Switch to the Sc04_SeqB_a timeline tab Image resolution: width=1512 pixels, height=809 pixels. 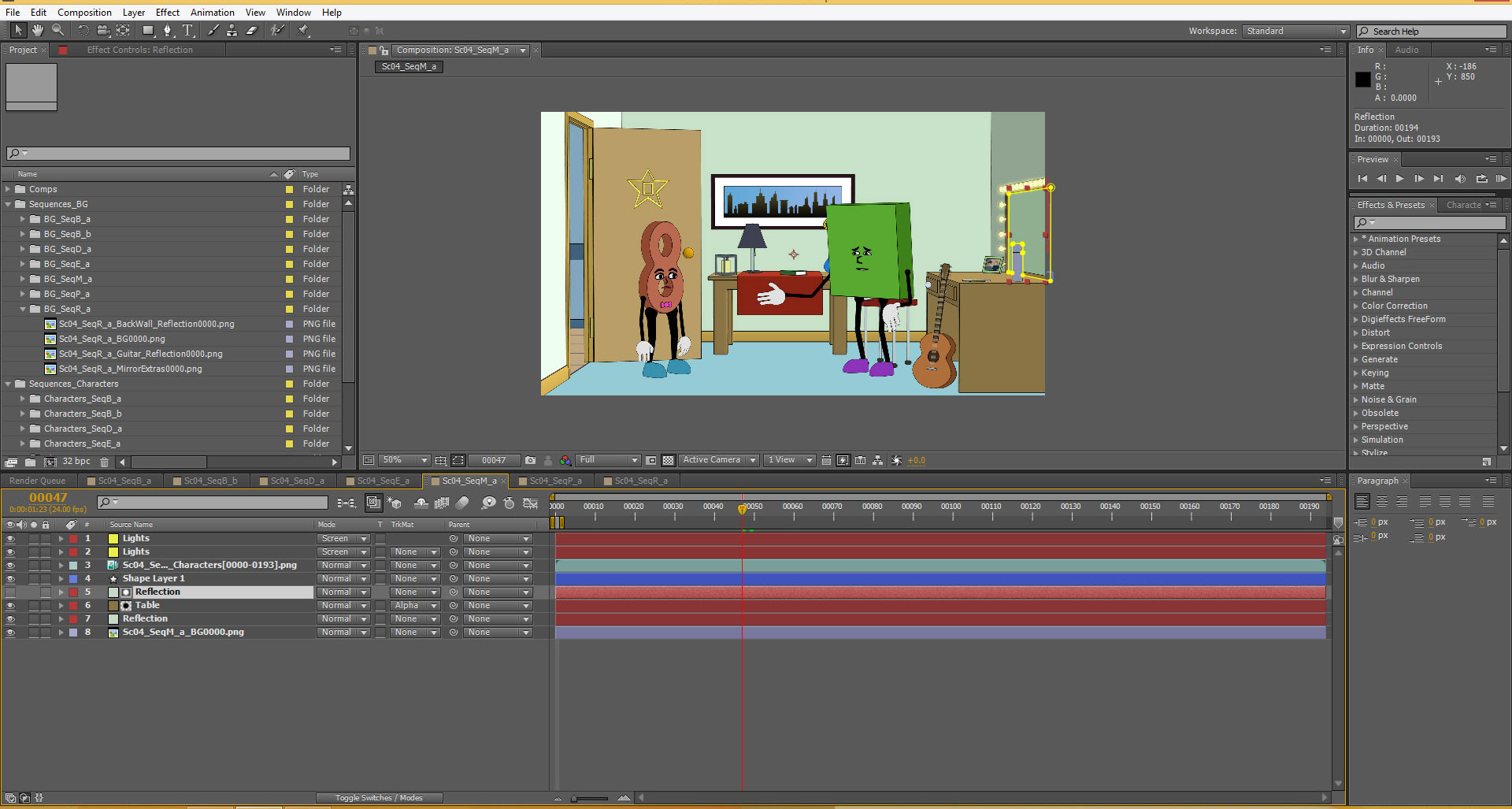click(124, 481)
